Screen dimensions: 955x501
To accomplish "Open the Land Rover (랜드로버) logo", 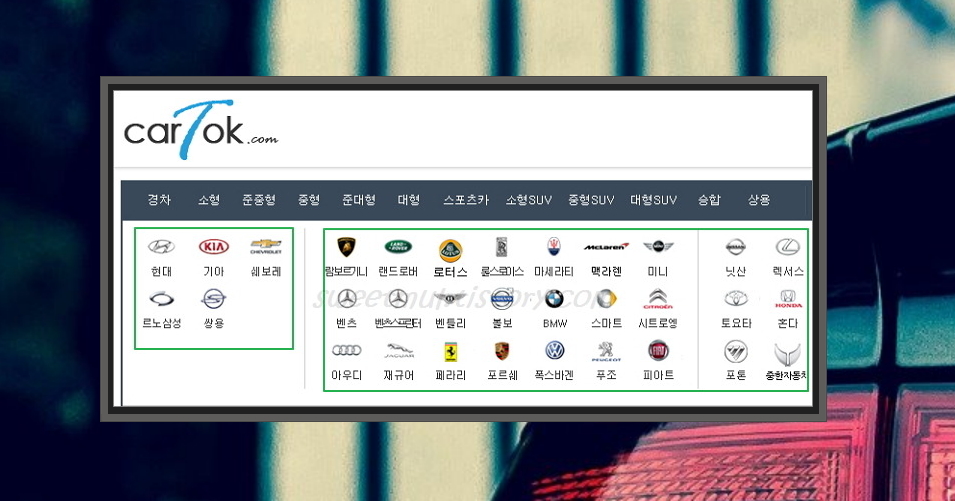I will (398, 247).
